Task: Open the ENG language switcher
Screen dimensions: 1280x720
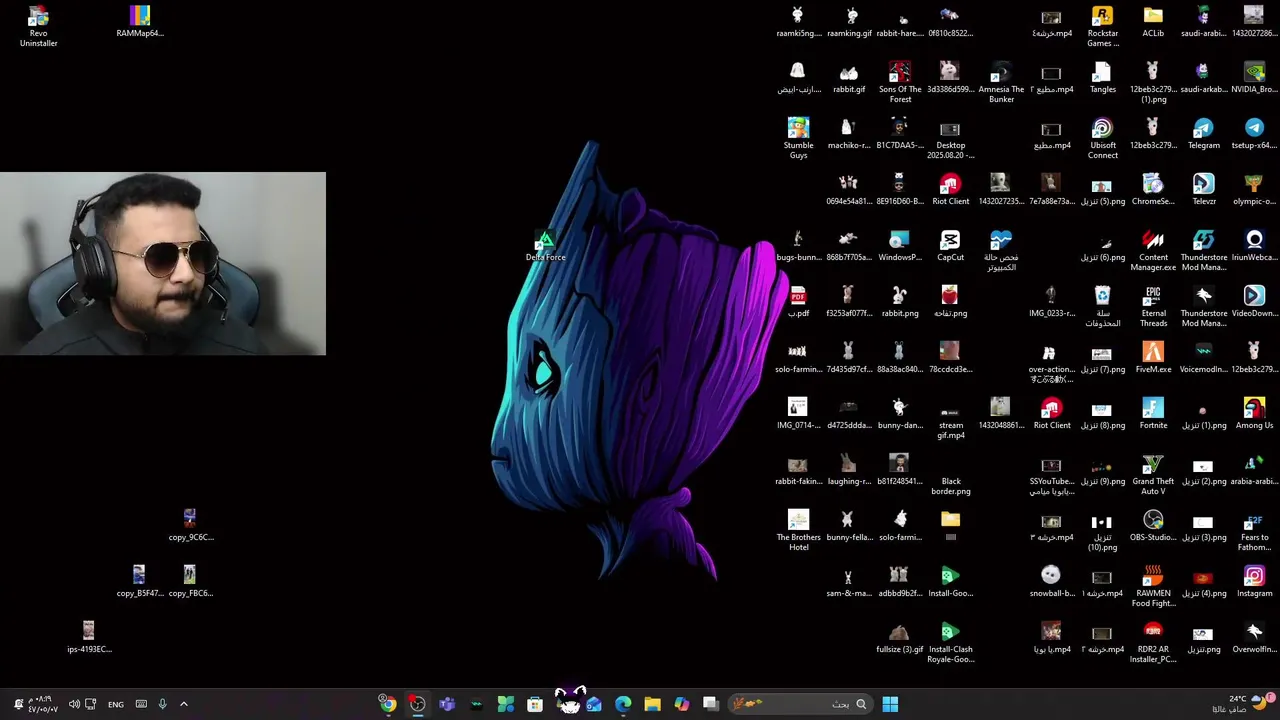Action: click(x=116, y=704)
